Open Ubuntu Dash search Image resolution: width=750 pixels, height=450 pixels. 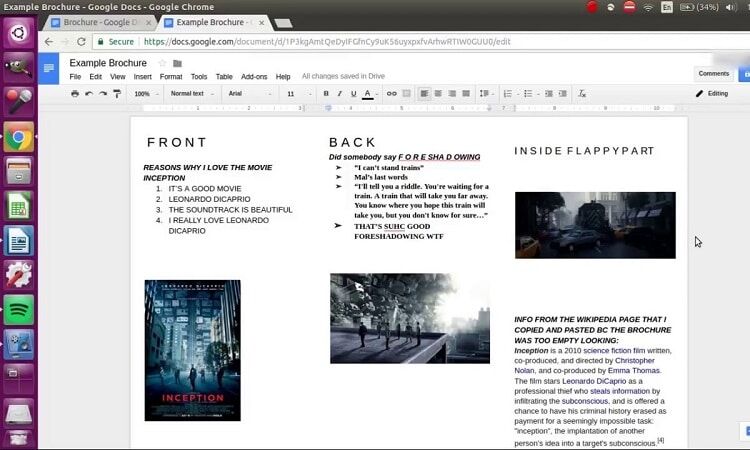click(19, 33)
